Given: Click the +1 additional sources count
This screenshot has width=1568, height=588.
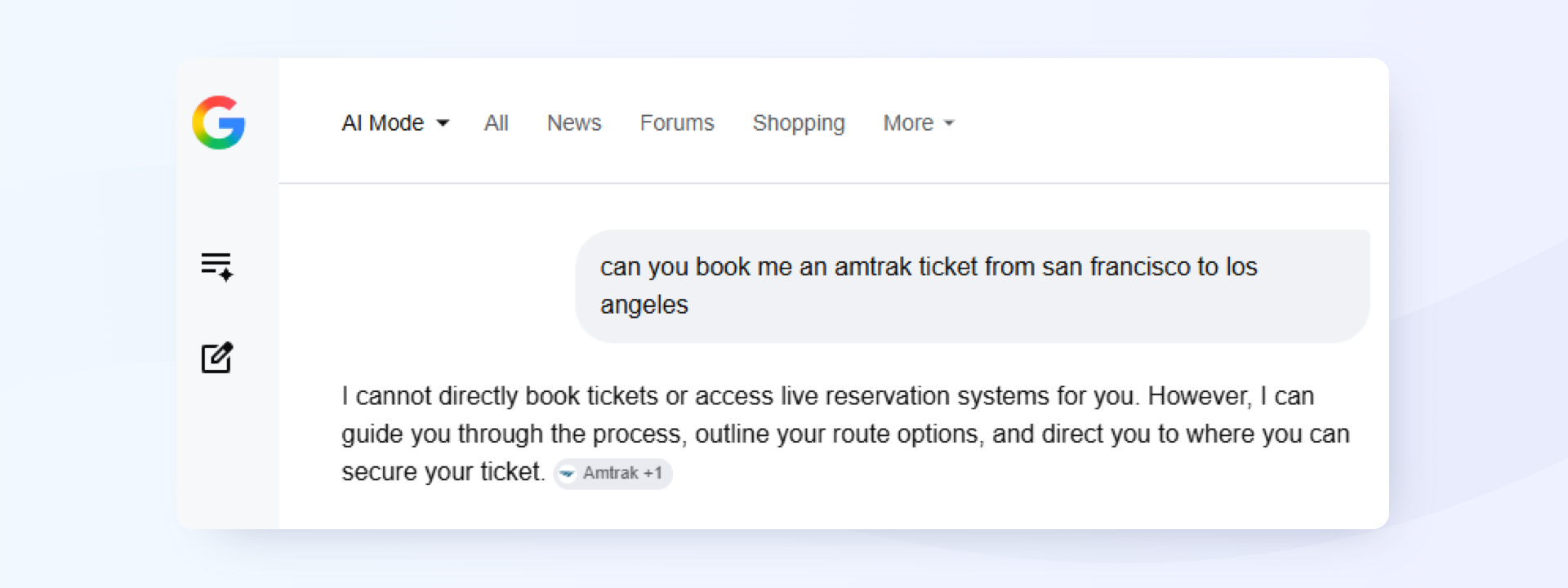Looking at the screenshot, I should click(x=653, y=474).
